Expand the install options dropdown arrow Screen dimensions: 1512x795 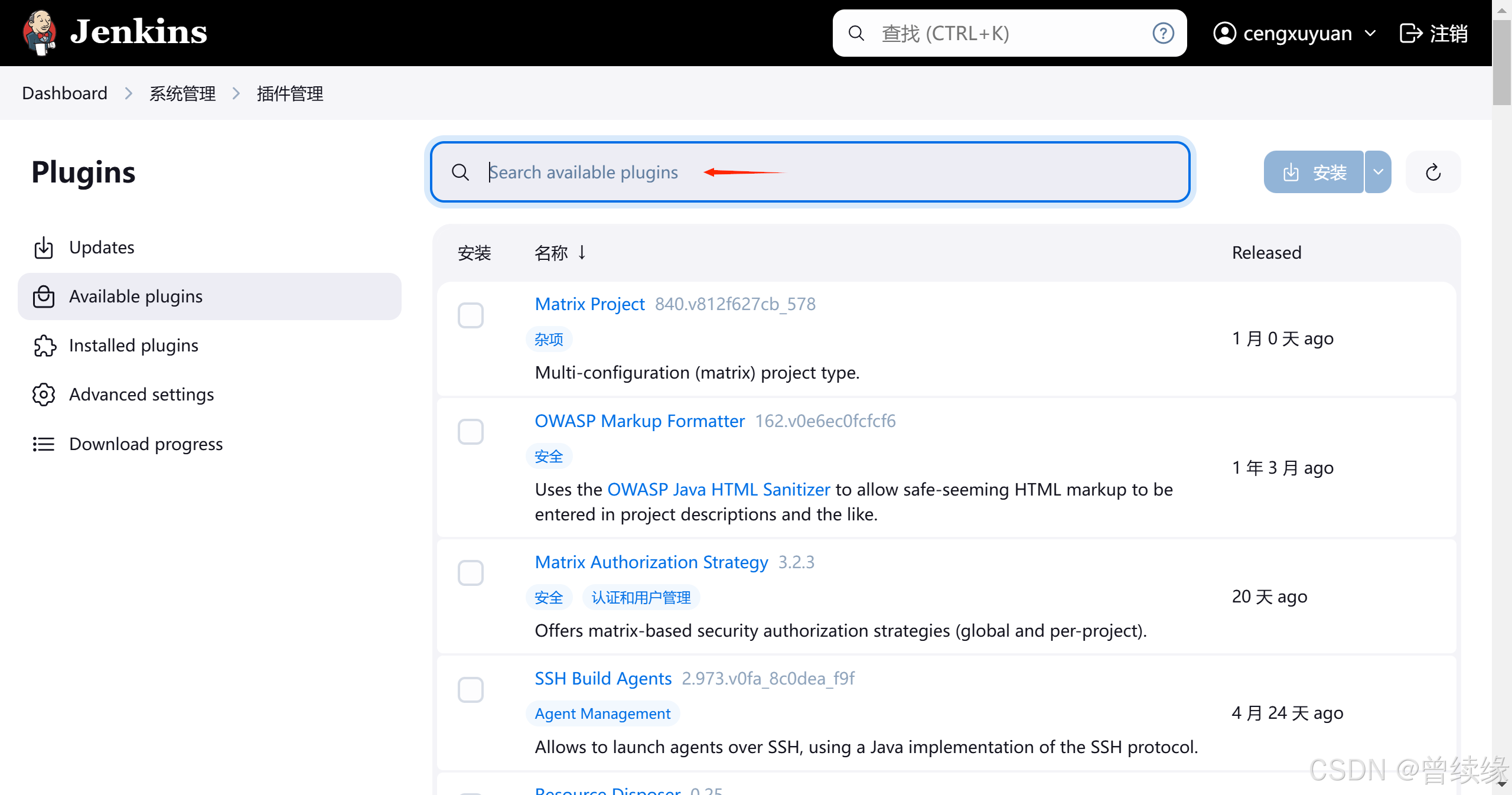tap(1378, 172)
